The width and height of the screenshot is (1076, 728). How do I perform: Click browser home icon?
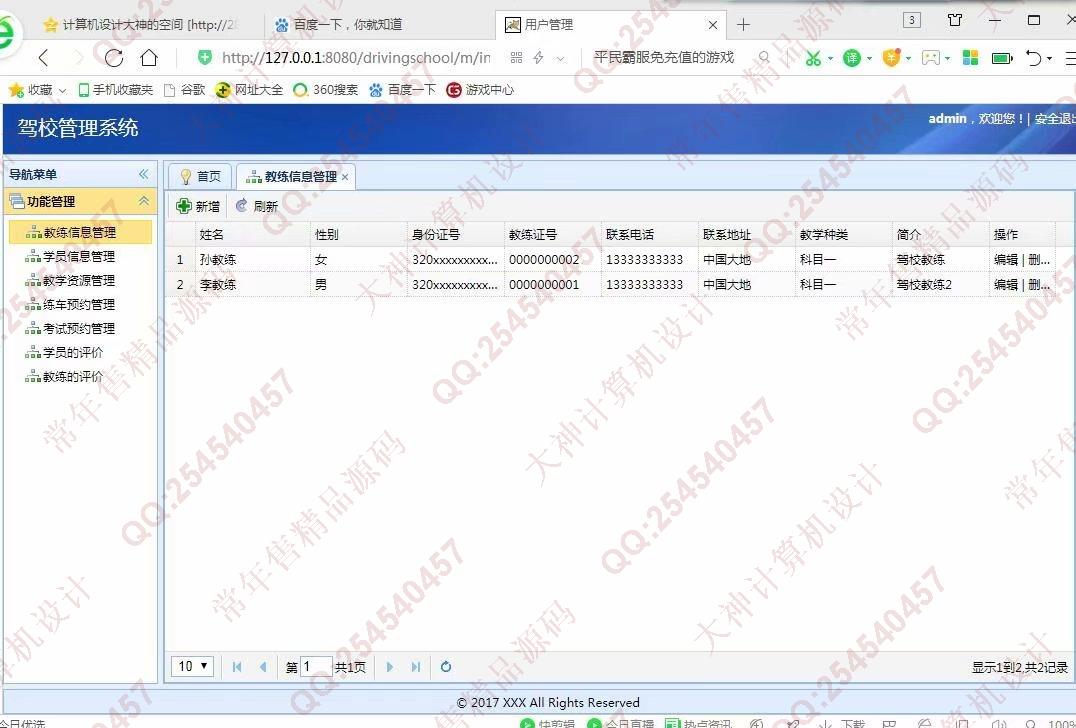[x=149, y=58]
